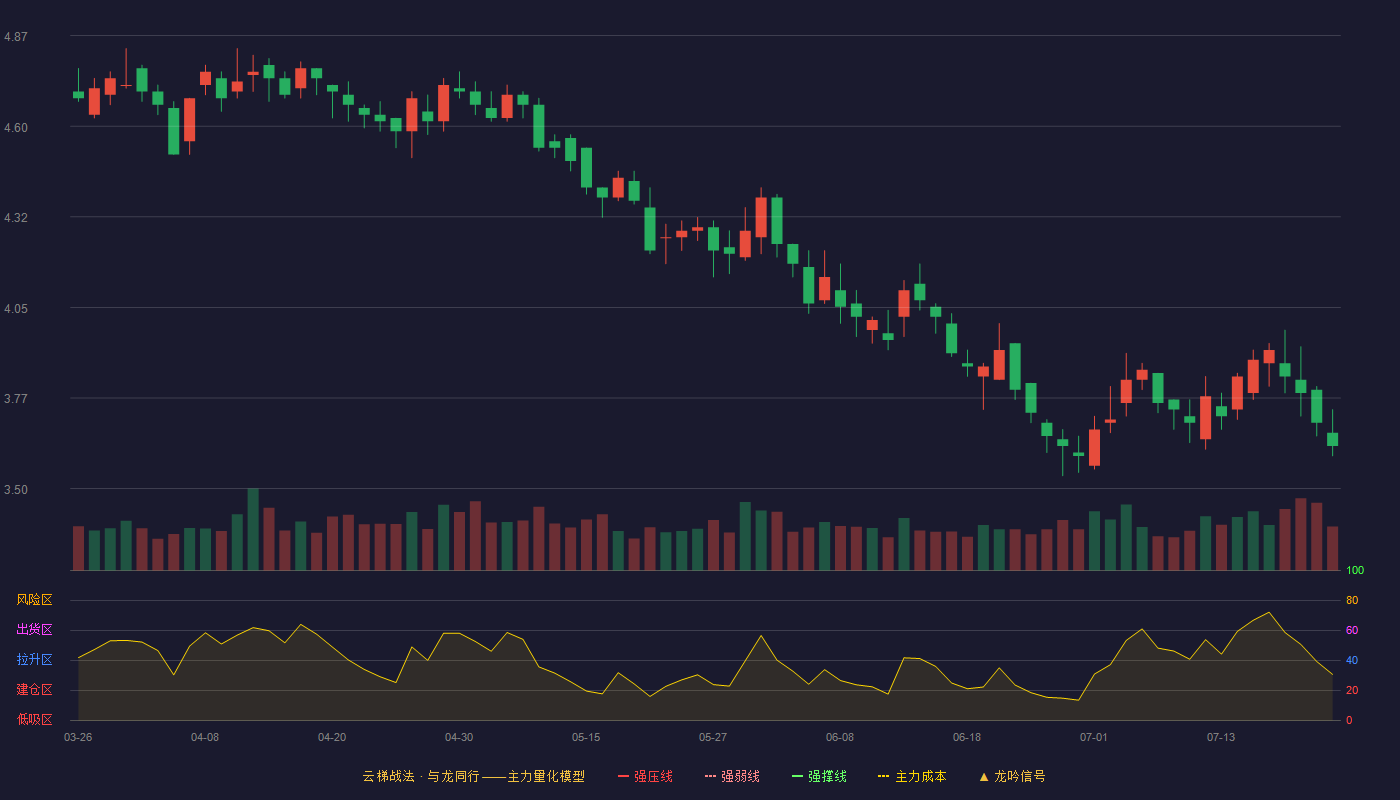
Task: Click the blue 40 indicator scale value
Action: point(1352,660)
